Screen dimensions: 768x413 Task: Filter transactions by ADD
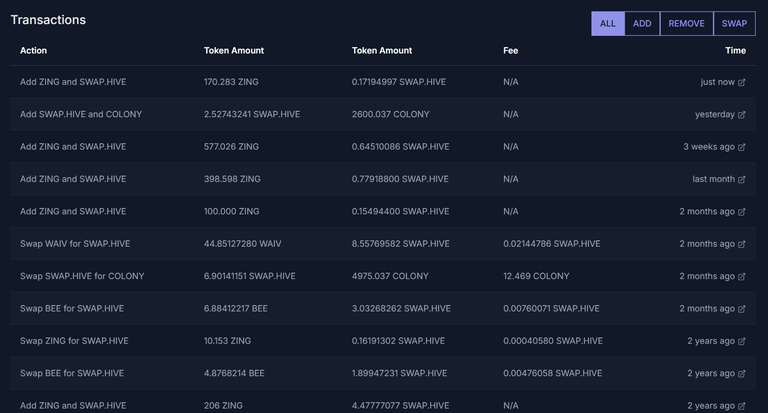pos(642,24)
